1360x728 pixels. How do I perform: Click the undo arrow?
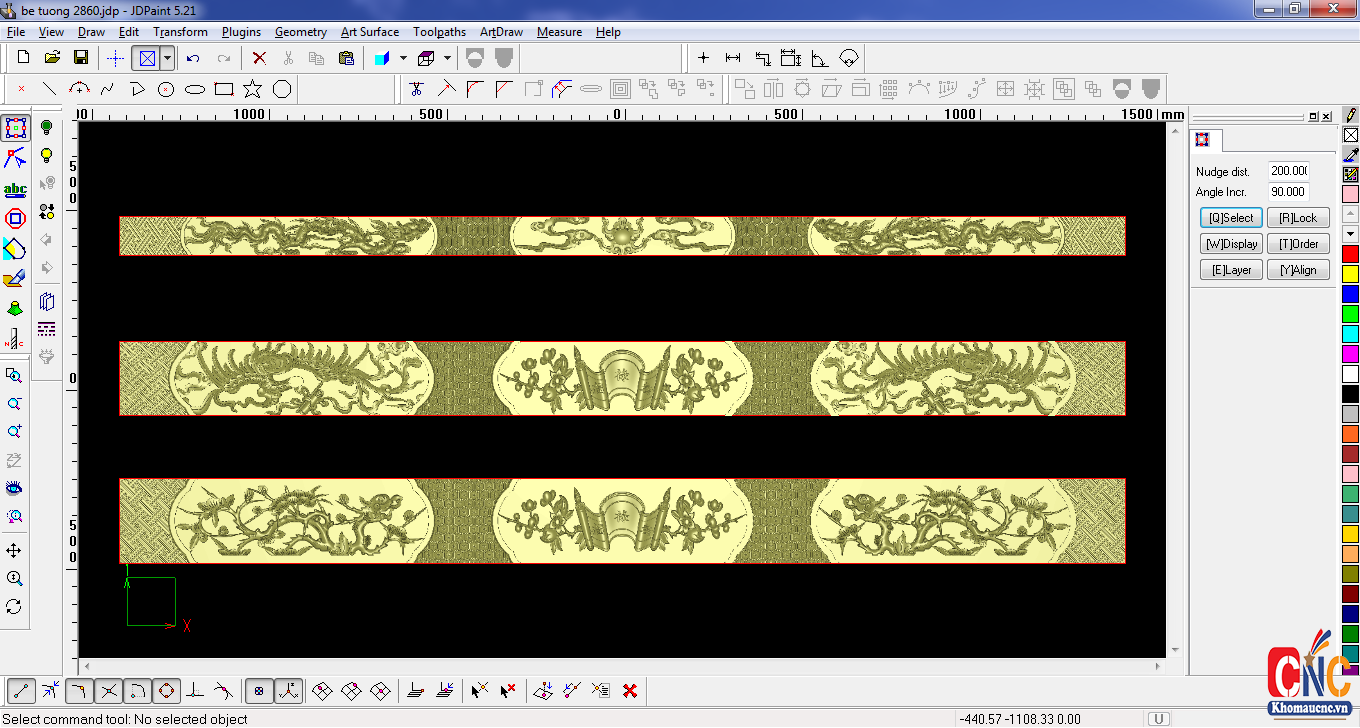coord(193,58)
